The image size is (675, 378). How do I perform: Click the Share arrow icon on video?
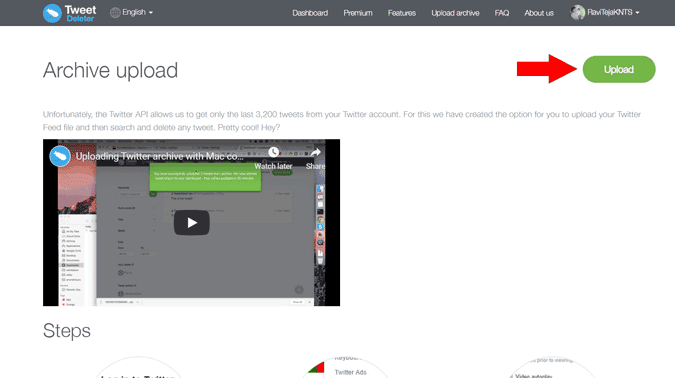point(316,152)
